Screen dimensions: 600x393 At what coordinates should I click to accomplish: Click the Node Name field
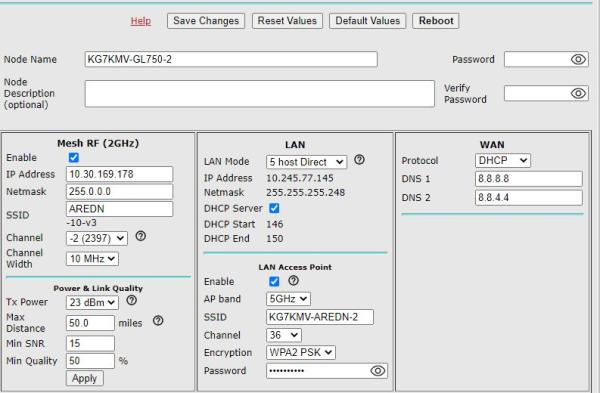coord(231,59)
